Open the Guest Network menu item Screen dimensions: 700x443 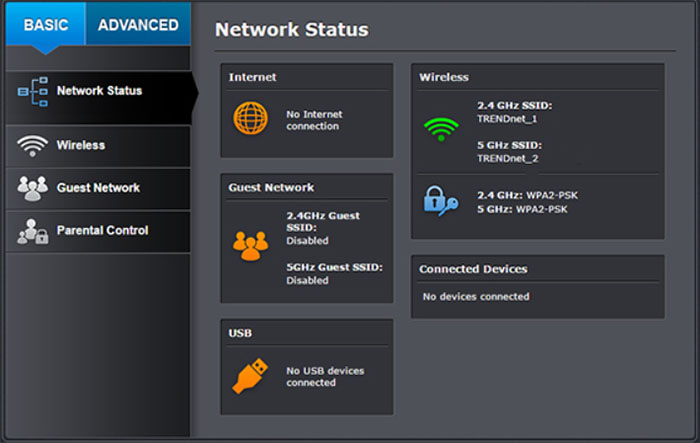(x=98, y=188)
